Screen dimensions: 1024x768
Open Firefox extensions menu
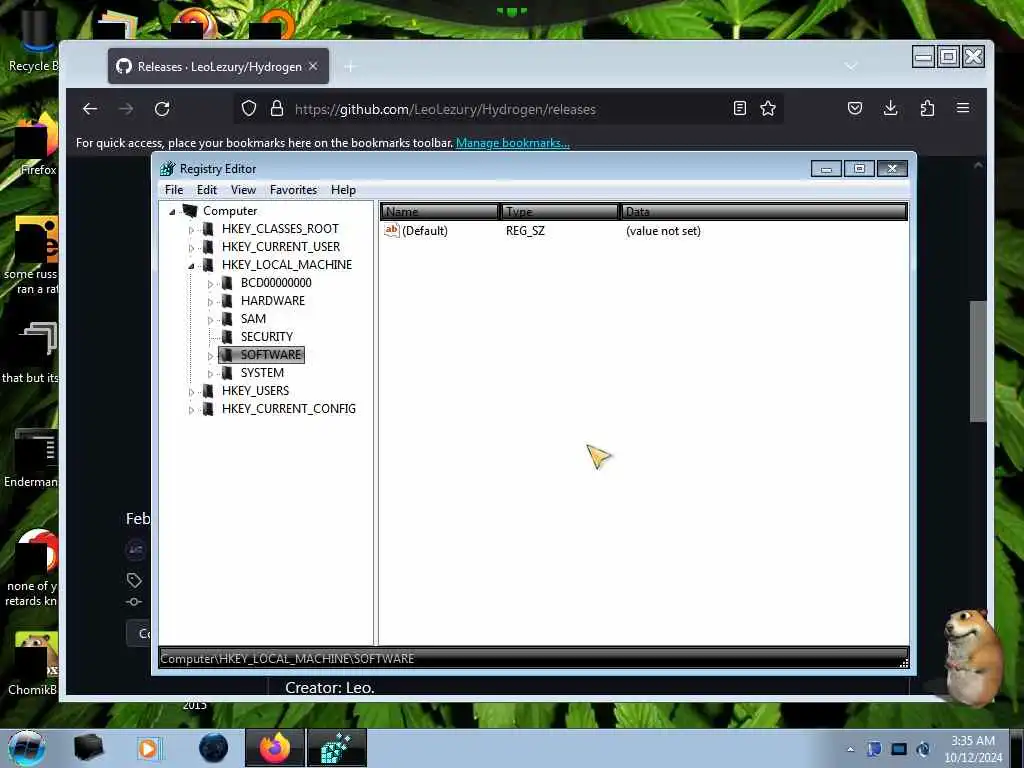[x=927, y=108]
